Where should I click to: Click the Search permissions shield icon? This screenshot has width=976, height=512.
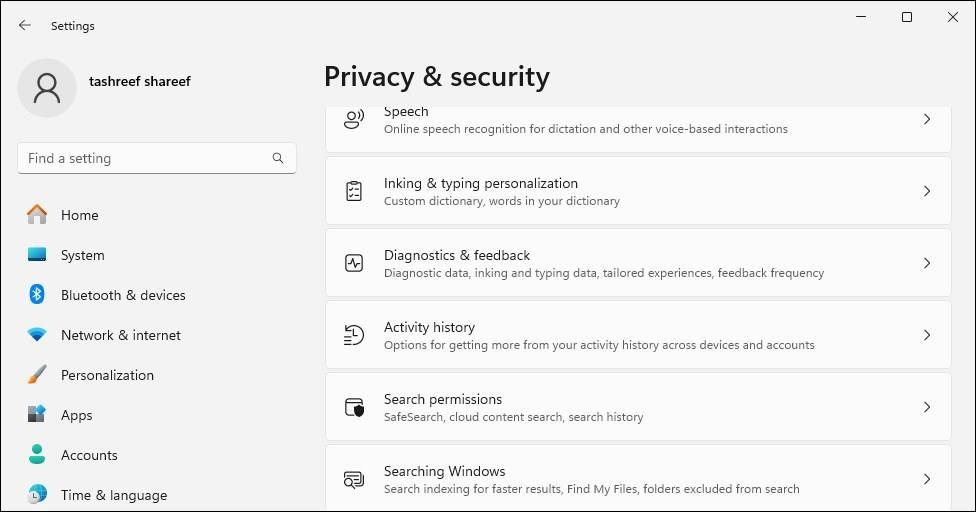coord(354,407)
